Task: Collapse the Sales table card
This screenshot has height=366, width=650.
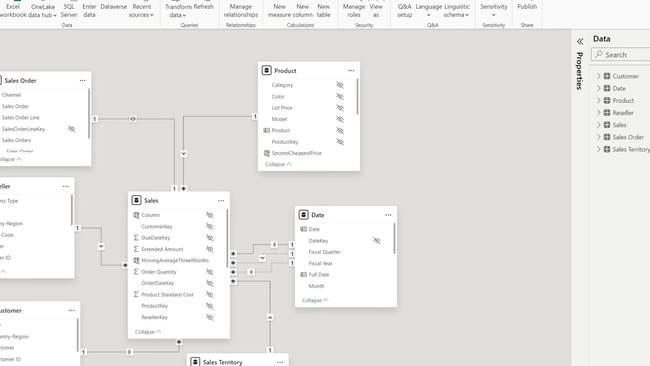Action: pos(148,332)
